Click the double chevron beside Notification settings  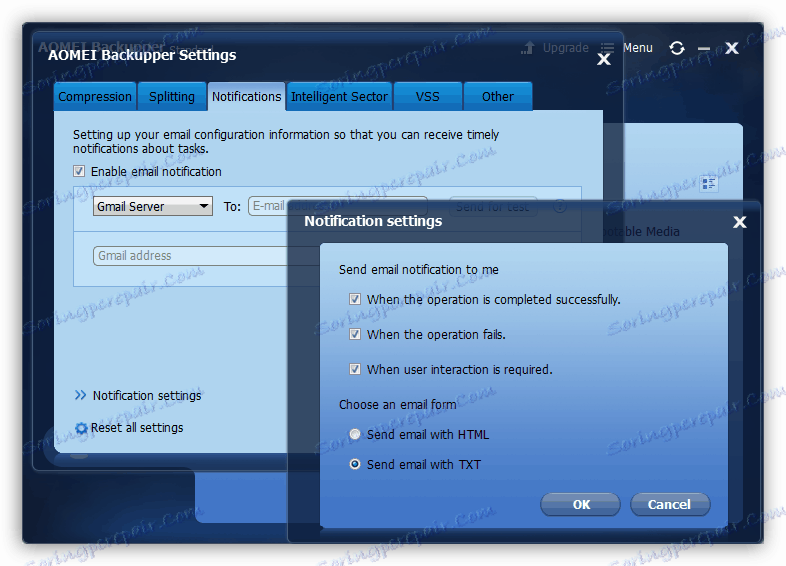click(80, 395)
